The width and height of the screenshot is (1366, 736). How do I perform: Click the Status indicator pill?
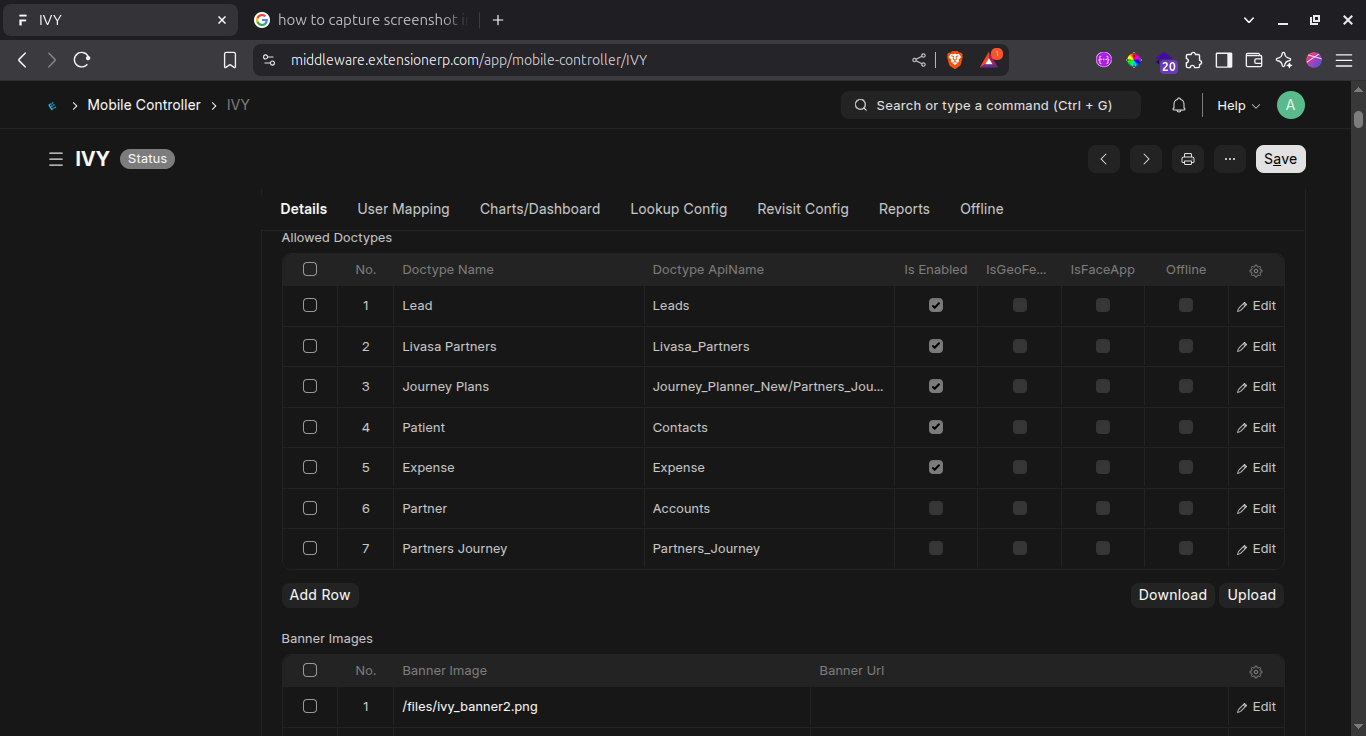(x=147, y=159)
